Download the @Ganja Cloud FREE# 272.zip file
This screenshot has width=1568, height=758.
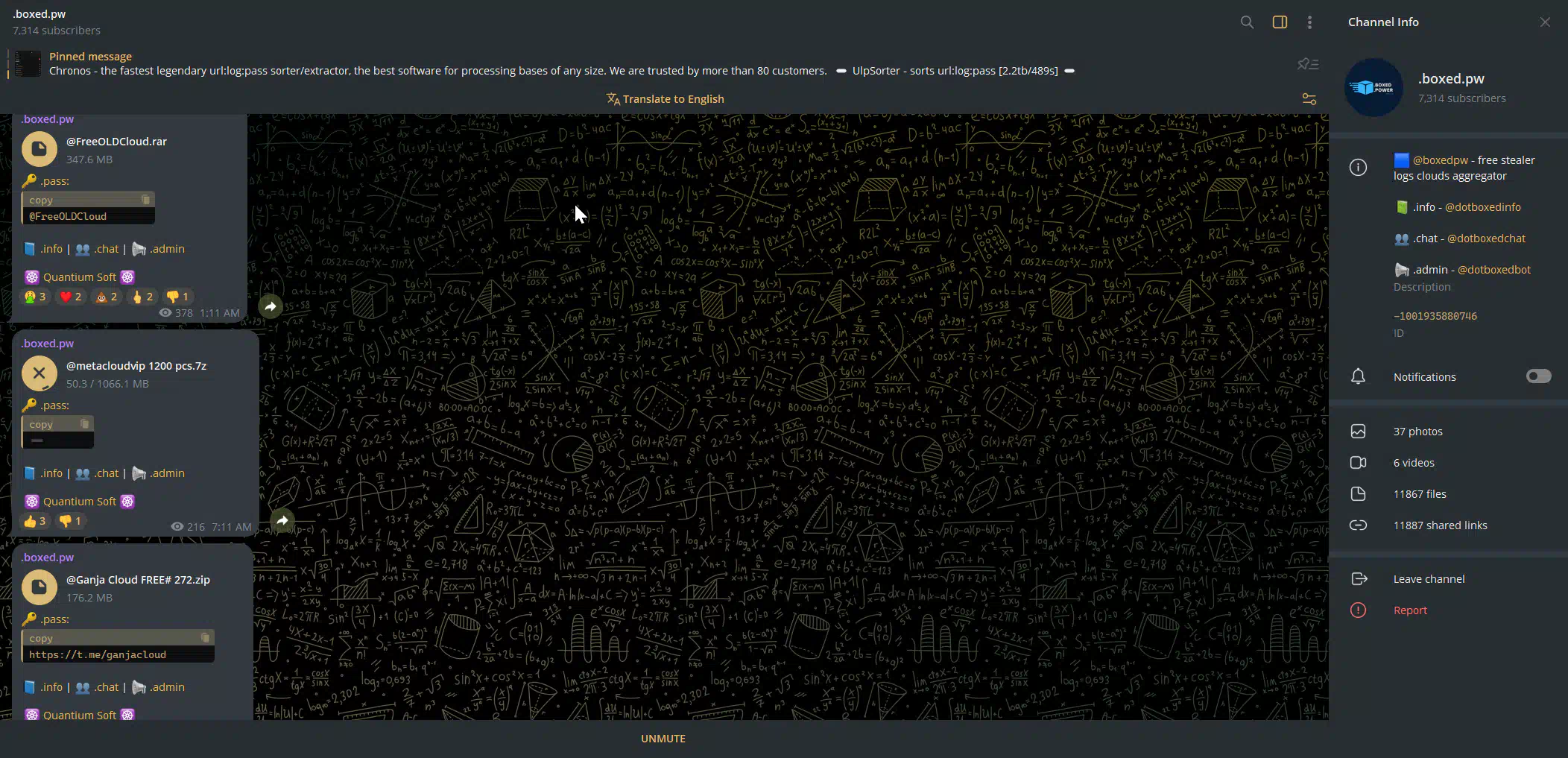(39, 588)
